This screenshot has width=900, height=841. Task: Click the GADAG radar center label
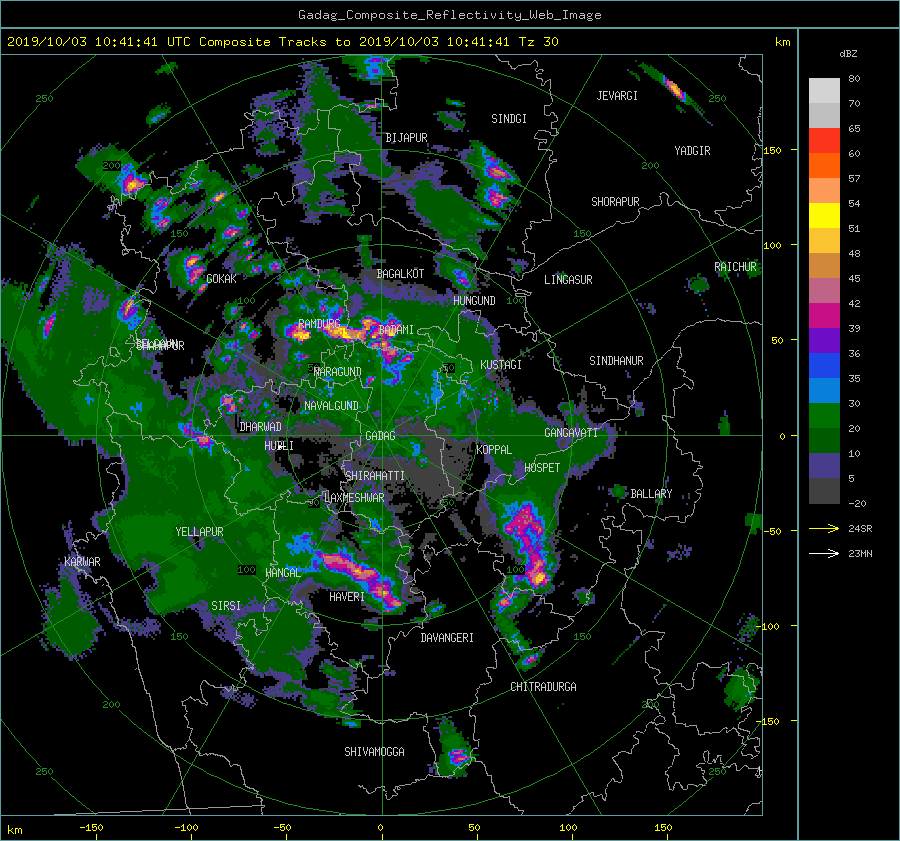[380, 436]
